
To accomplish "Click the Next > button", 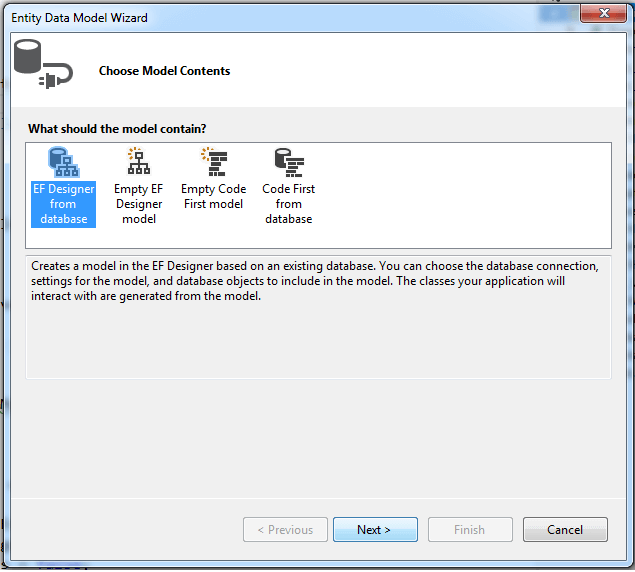I will pos(375,529).
